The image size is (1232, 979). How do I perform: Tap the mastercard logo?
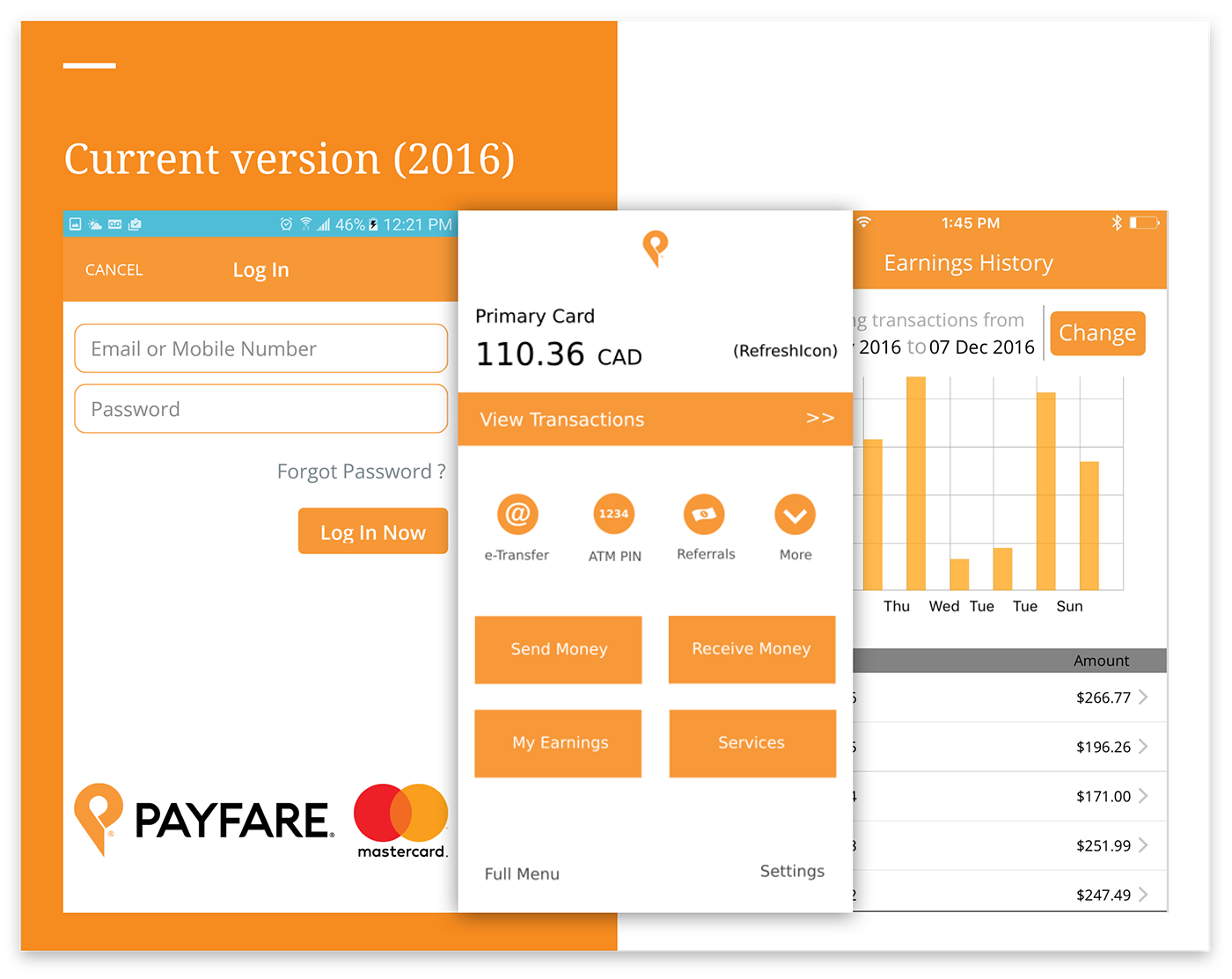[x=401, y=821]
